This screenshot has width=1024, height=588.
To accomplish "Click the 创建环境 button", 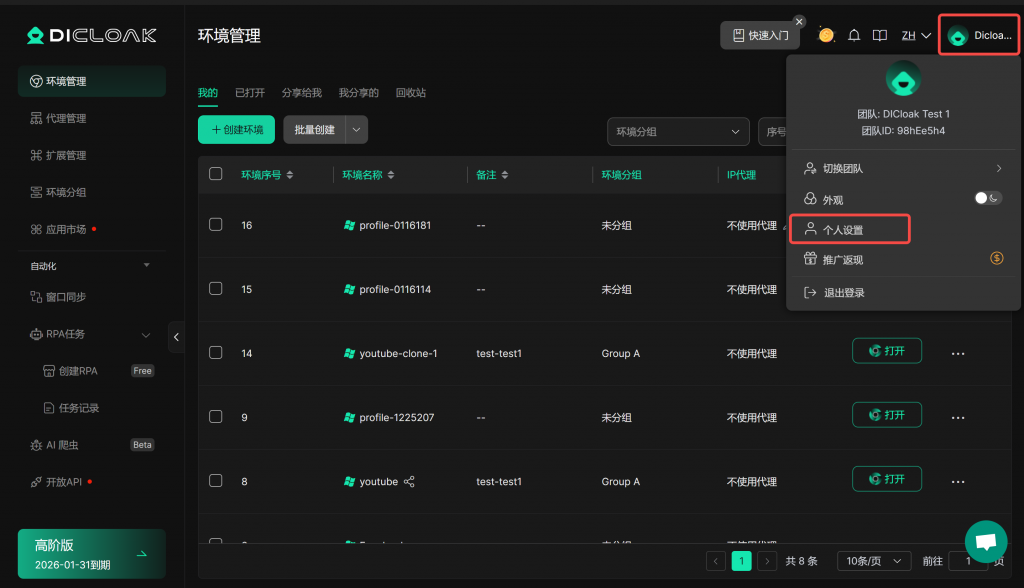I will coord(236,130).
